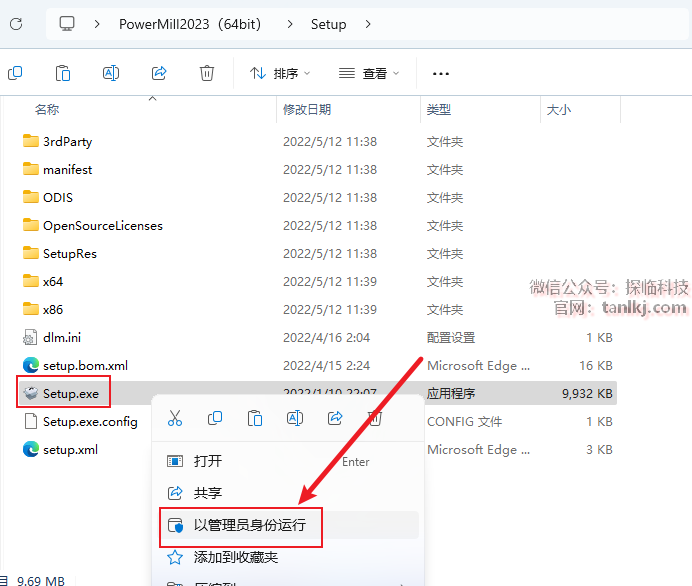The image size is (692, 586).
Task: Click the 2022/4/16 2:04 date cell
Action: pos(326,338)
